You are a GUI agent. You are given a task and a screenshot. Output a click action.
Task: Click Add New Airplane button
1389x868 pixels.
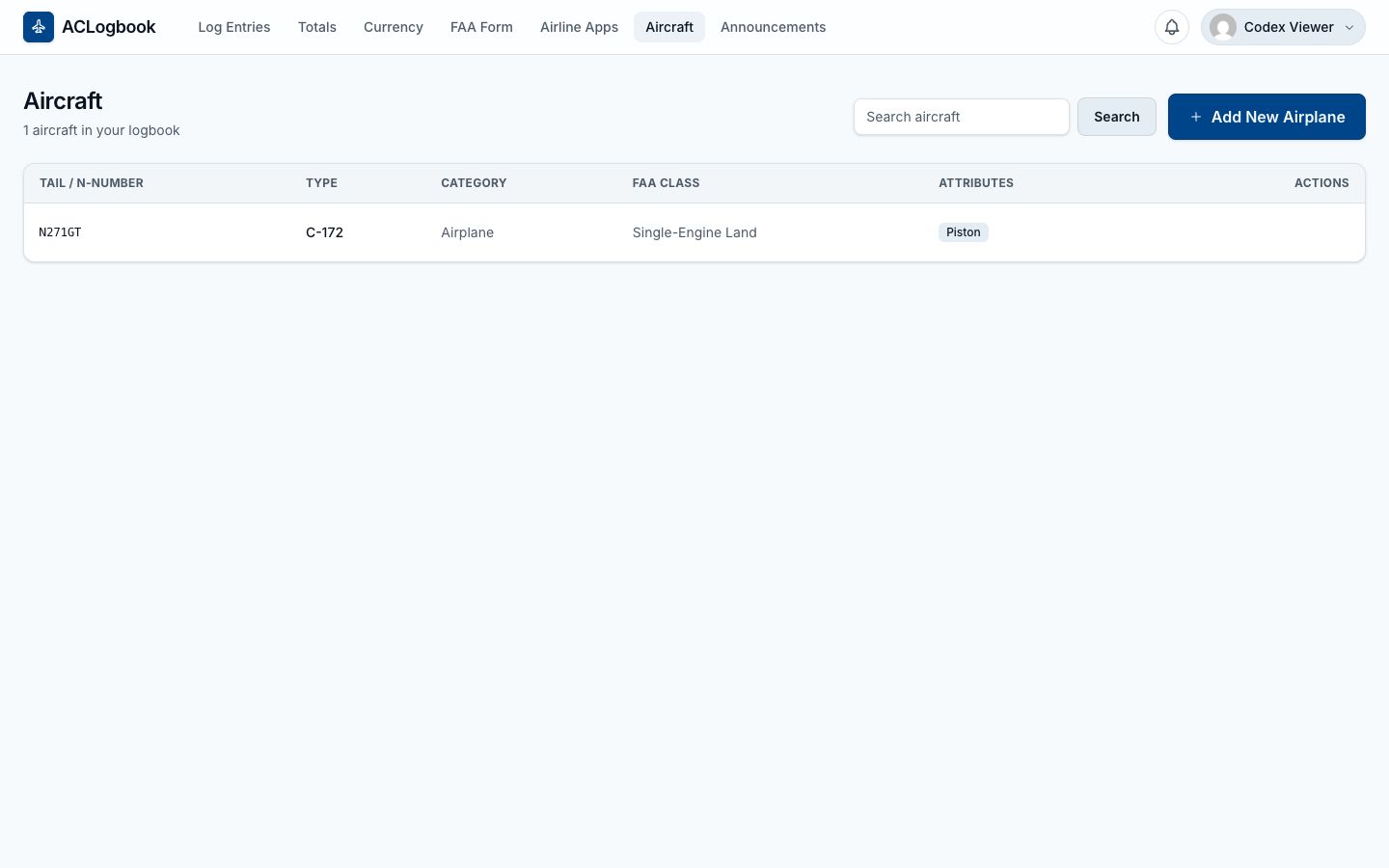[1266, 117]
